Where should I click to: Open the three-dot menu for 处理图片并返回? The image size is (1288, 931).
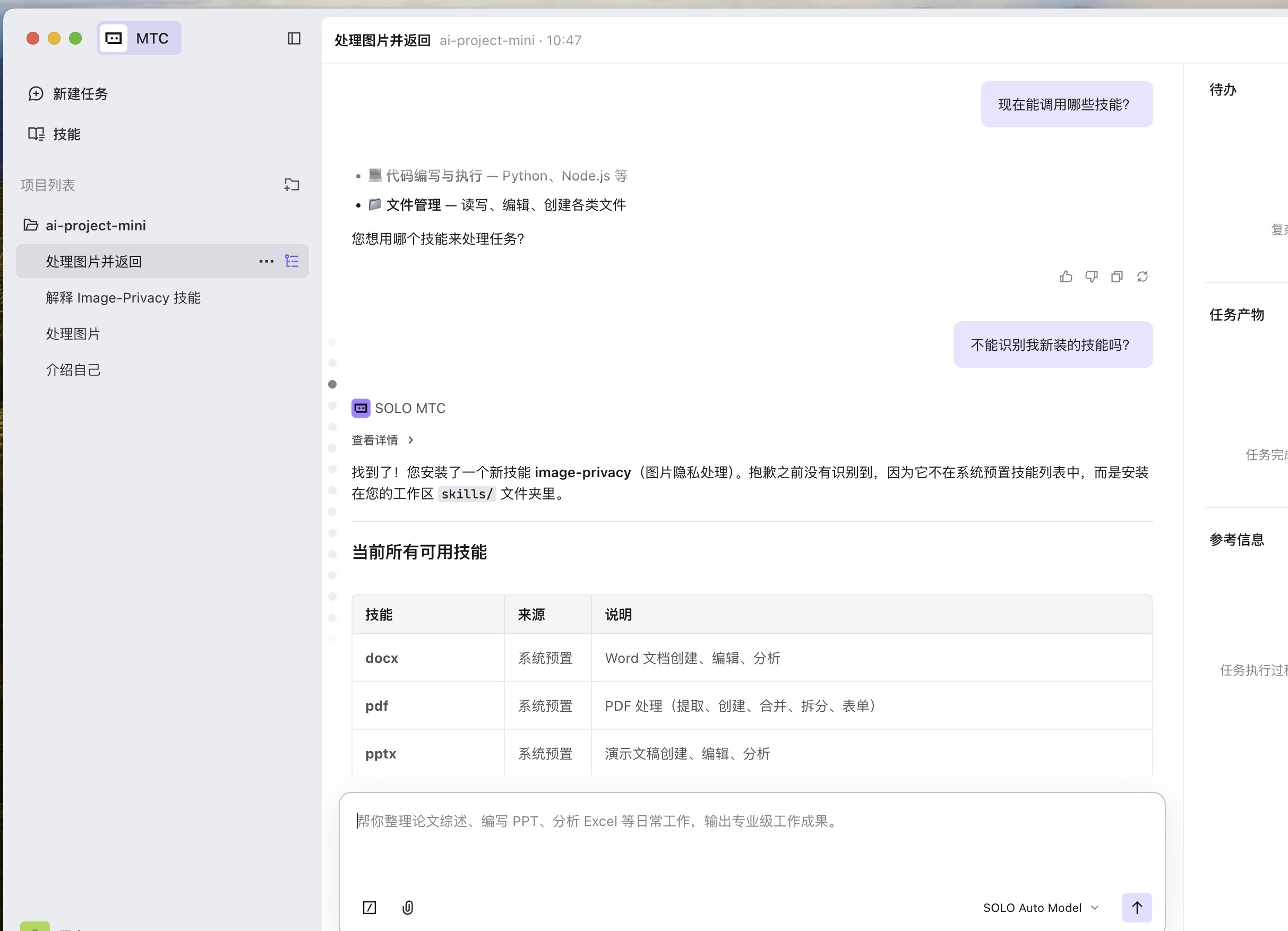[x=267, y=261]
